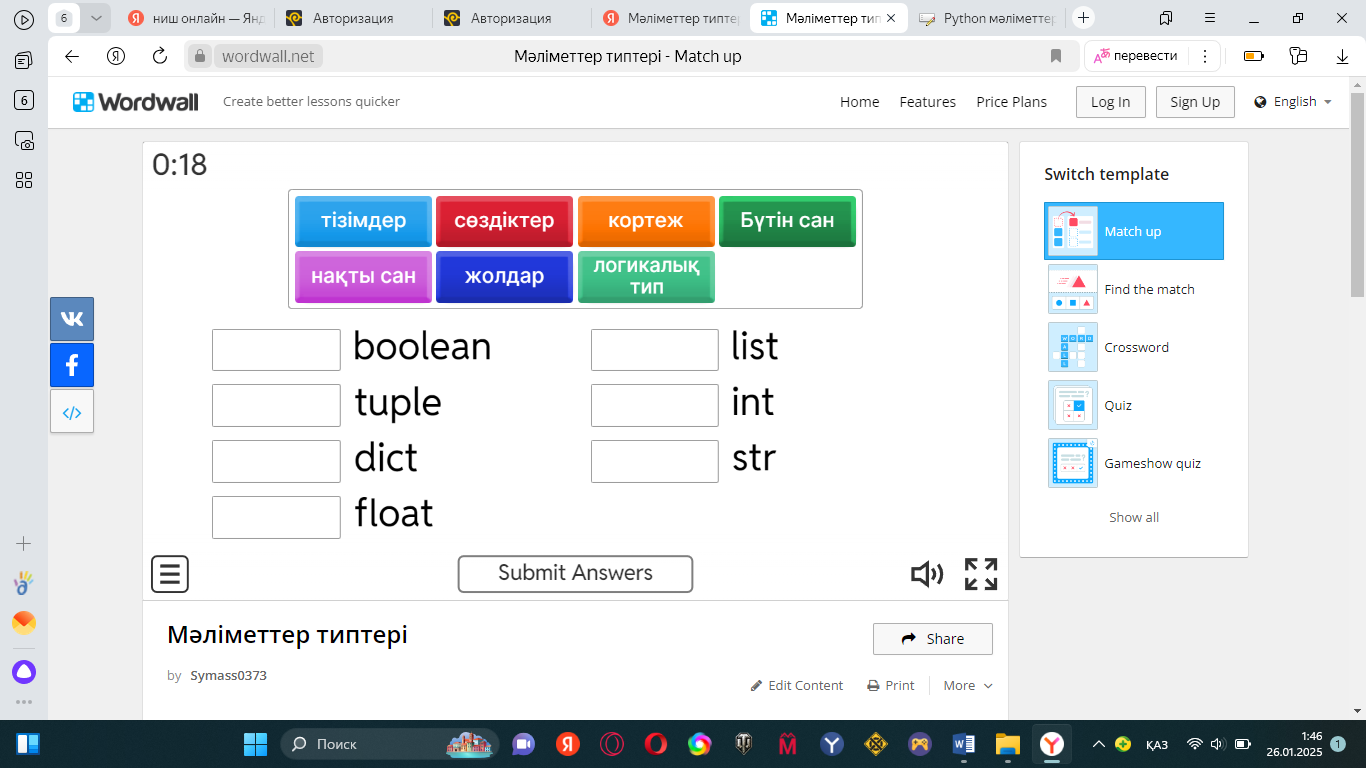Open Microsoft Word from the taskbar
Screen dimensions: 1366x768
(964, 744)
